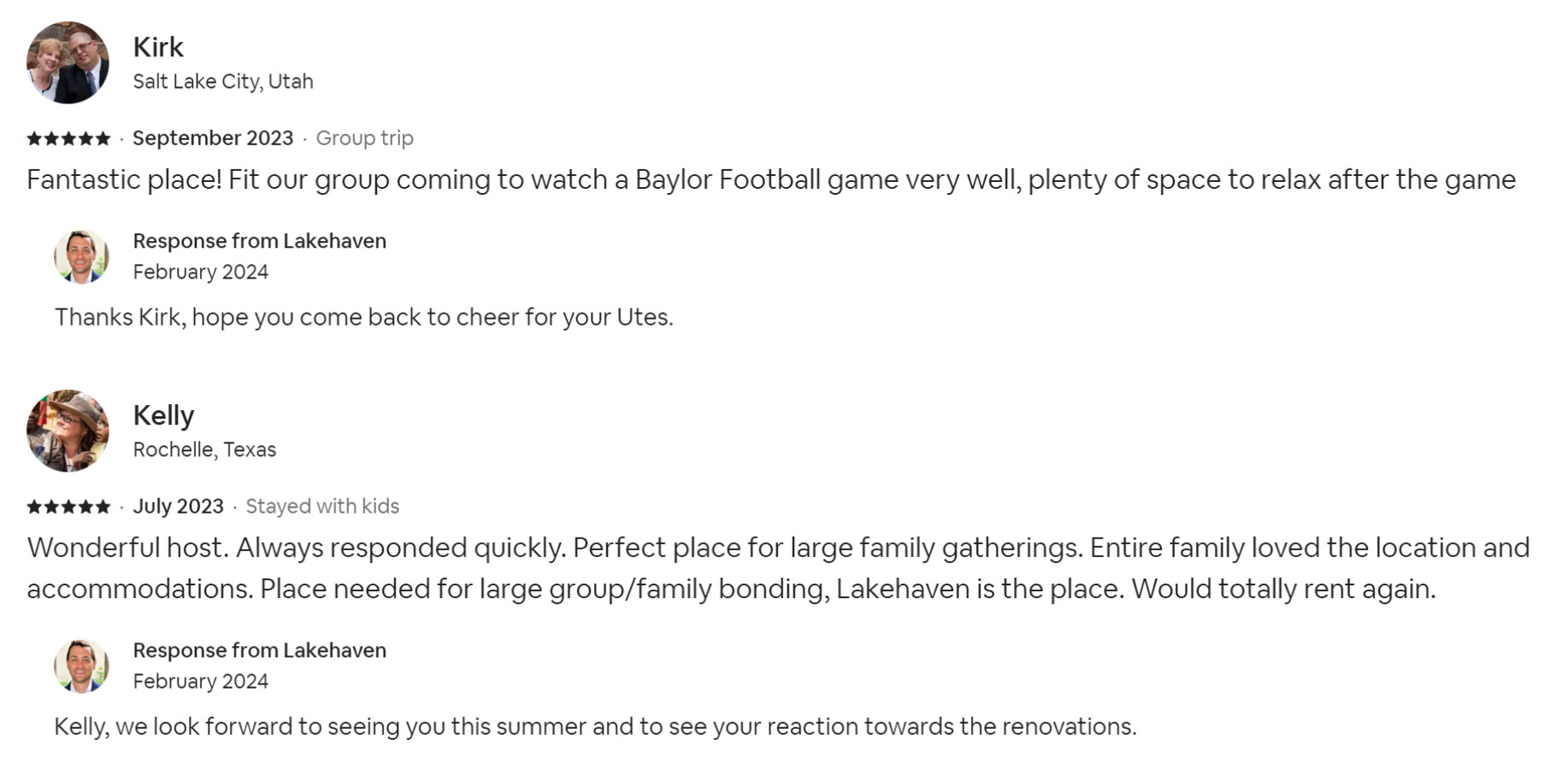Viewport: 1568px width, 769px height.
Task: Click the five-star rating on Kelly's review
Action: (x=68, y=507)
